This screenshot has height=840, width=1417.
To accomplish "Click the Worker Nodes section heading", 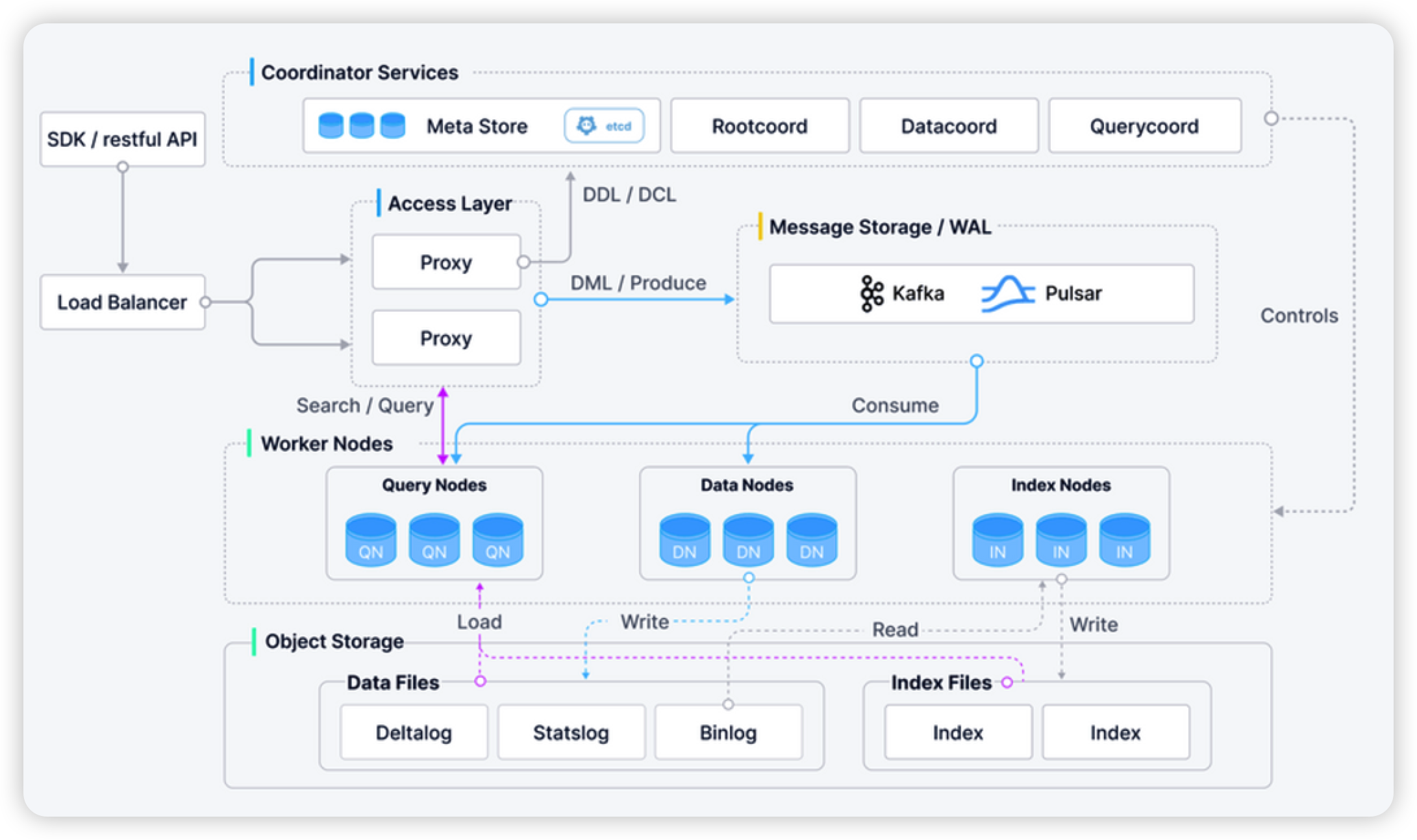I will point(327,444).
